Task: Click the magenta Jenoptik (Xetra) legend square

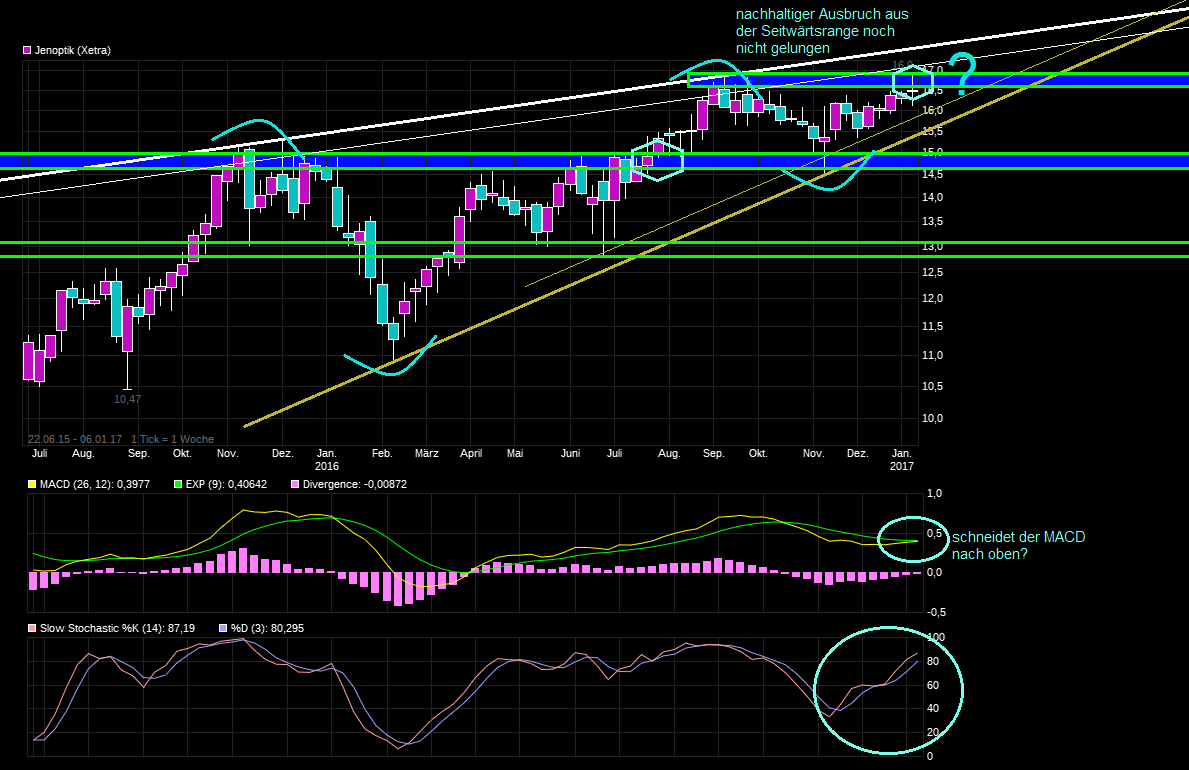Action: 26,50
